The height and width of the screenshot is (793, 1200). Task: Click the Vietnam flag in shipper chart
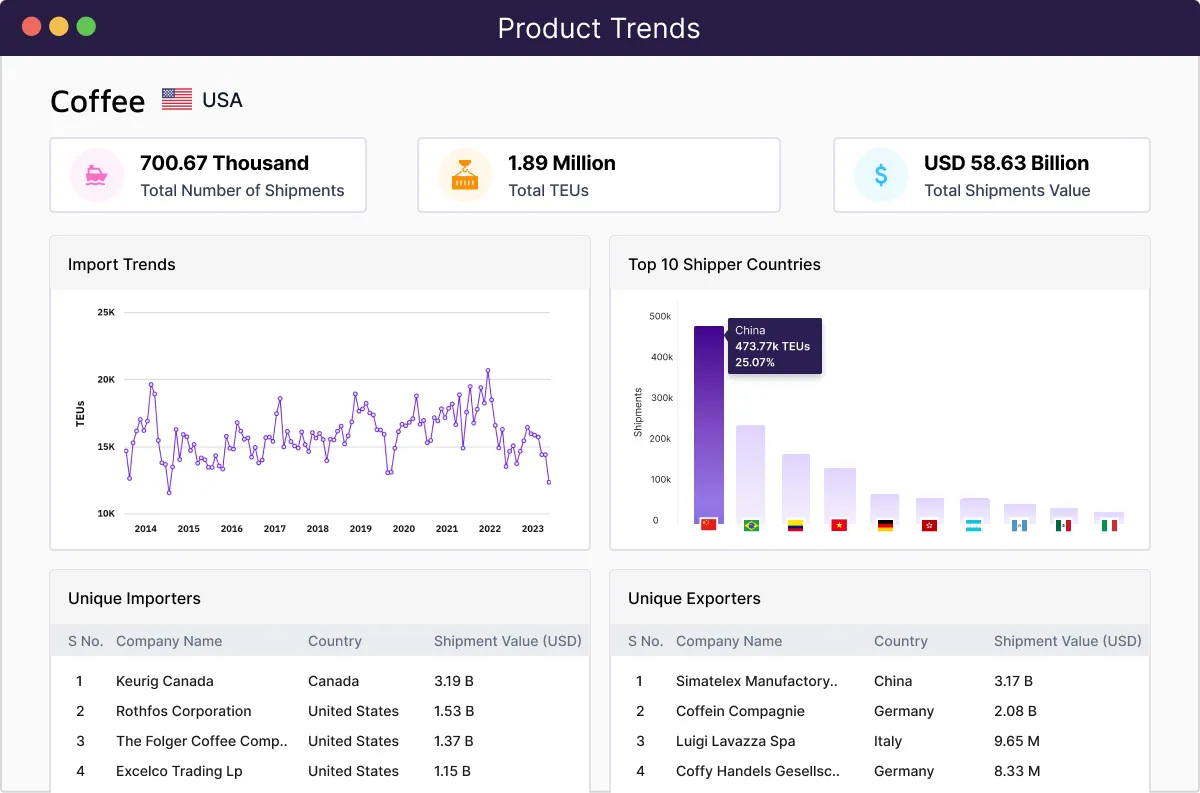click(x=840, y=523)
